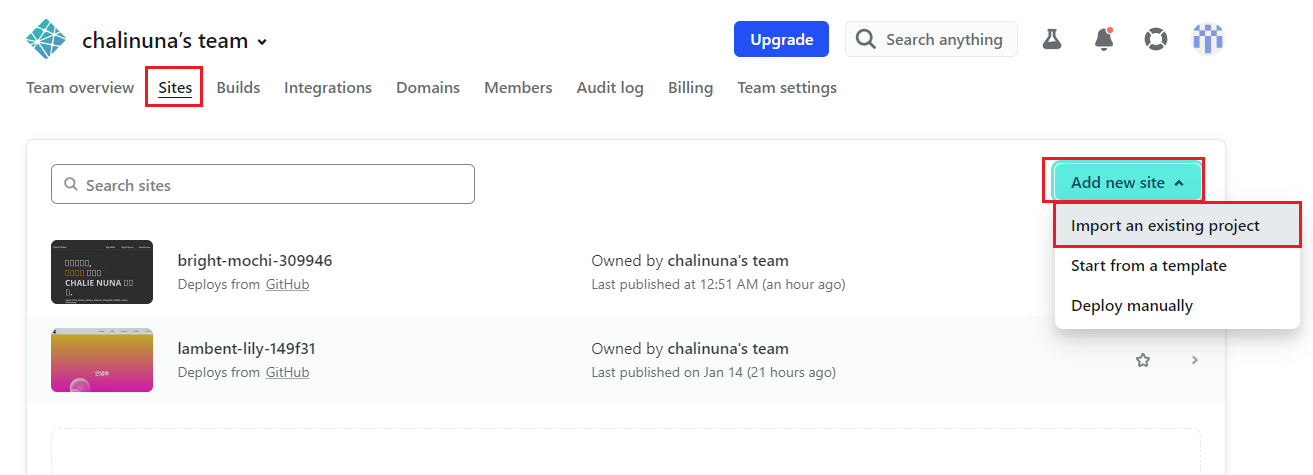Click 'Last published at 12:51 AM' text
The image size is (1313, 475).
click(x=718, y=284)
